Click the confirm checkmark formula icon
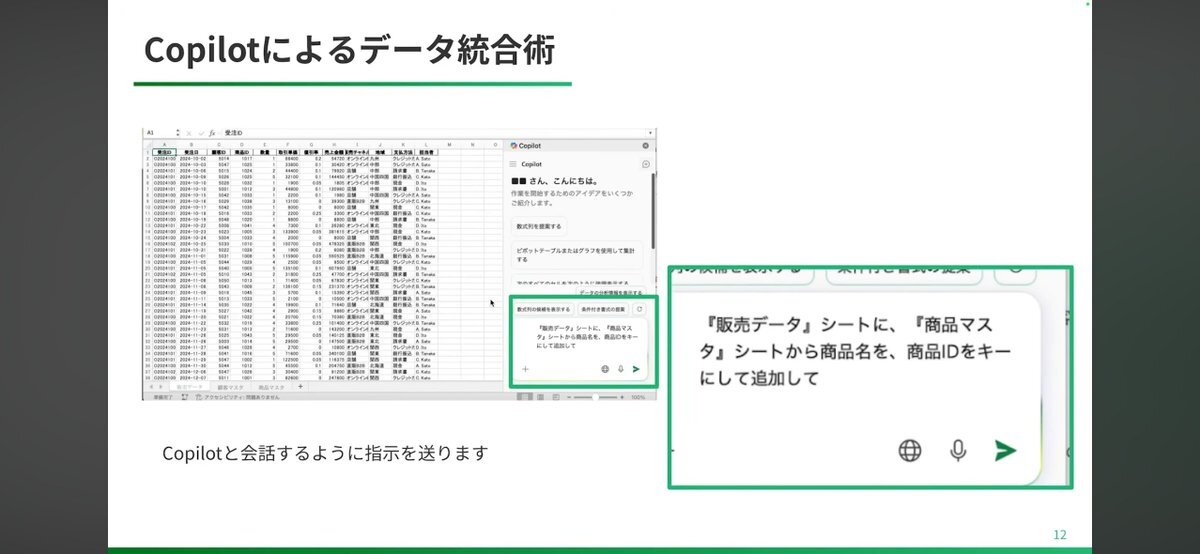 pyautogui.click(x=202, y=133)
